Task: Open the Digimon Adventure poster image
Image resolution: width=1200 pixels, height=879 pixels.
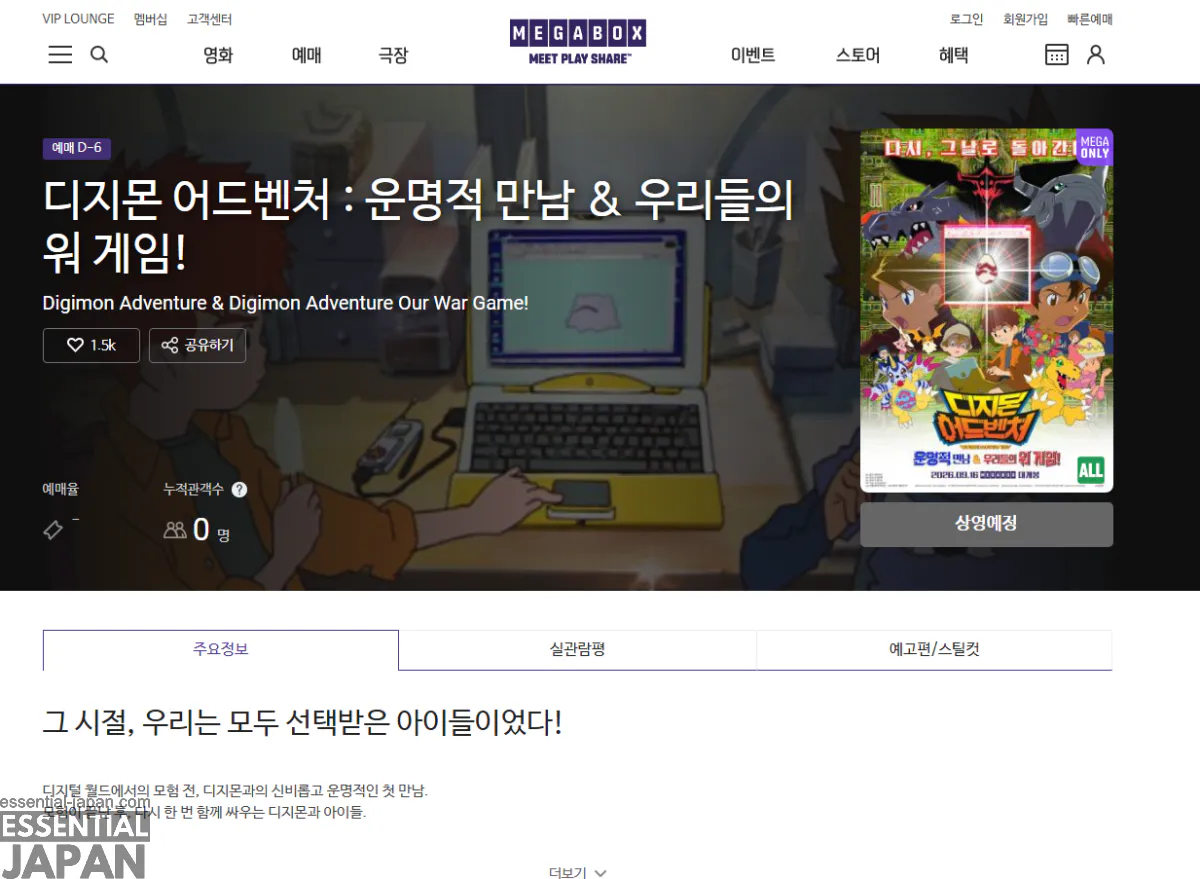Action: (986, 311)
